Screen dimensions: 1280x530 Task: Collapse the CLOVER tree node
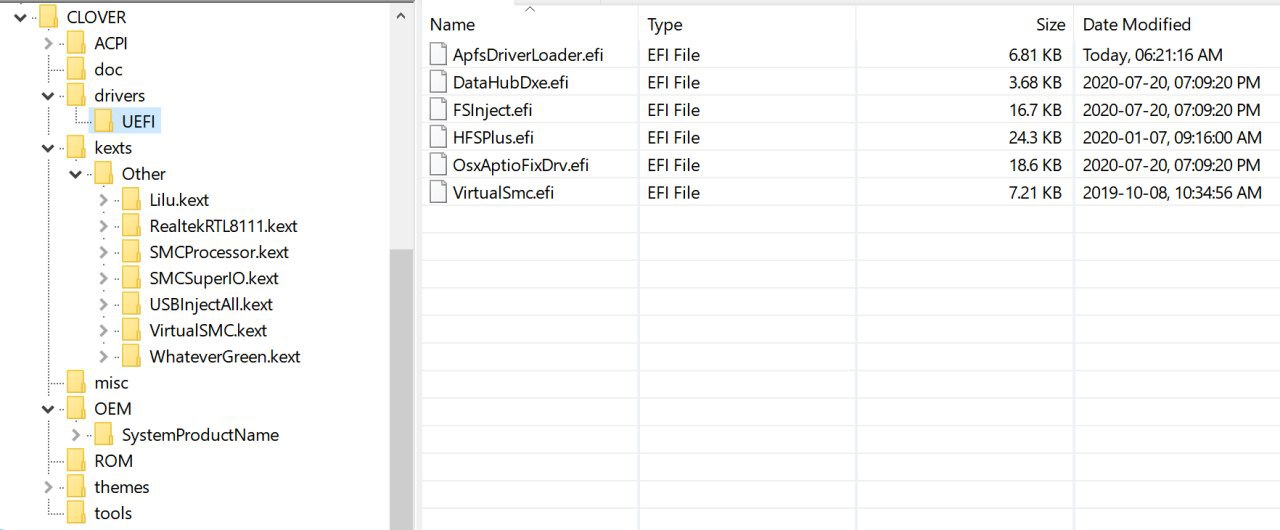pyautogui.click(x=21, y=17)
